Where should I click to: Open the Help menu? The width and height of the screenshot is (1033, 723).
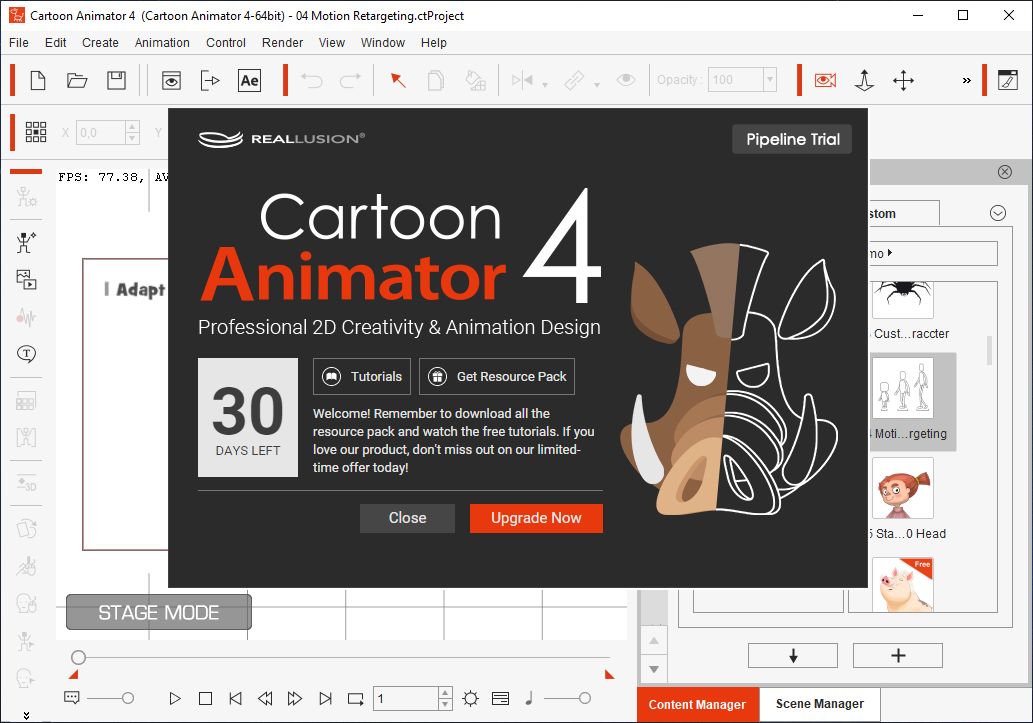click(433, 42)
